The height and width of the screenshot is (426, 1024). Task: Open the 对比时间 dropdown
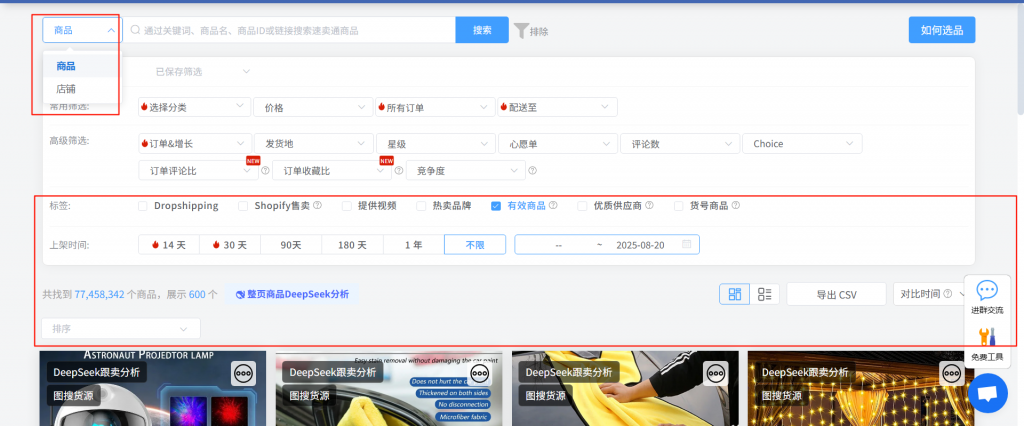point(929,294)
